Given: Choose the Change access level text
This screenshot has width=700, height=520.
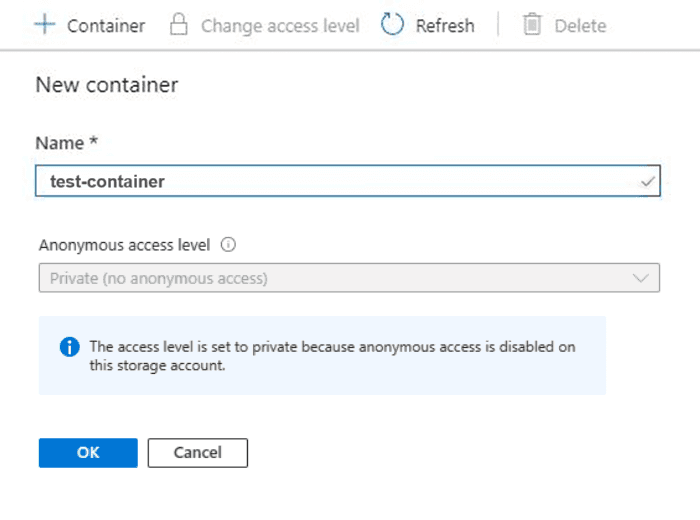Looking at the screenshot, I should pyautogui.click(x=280, y=26).
